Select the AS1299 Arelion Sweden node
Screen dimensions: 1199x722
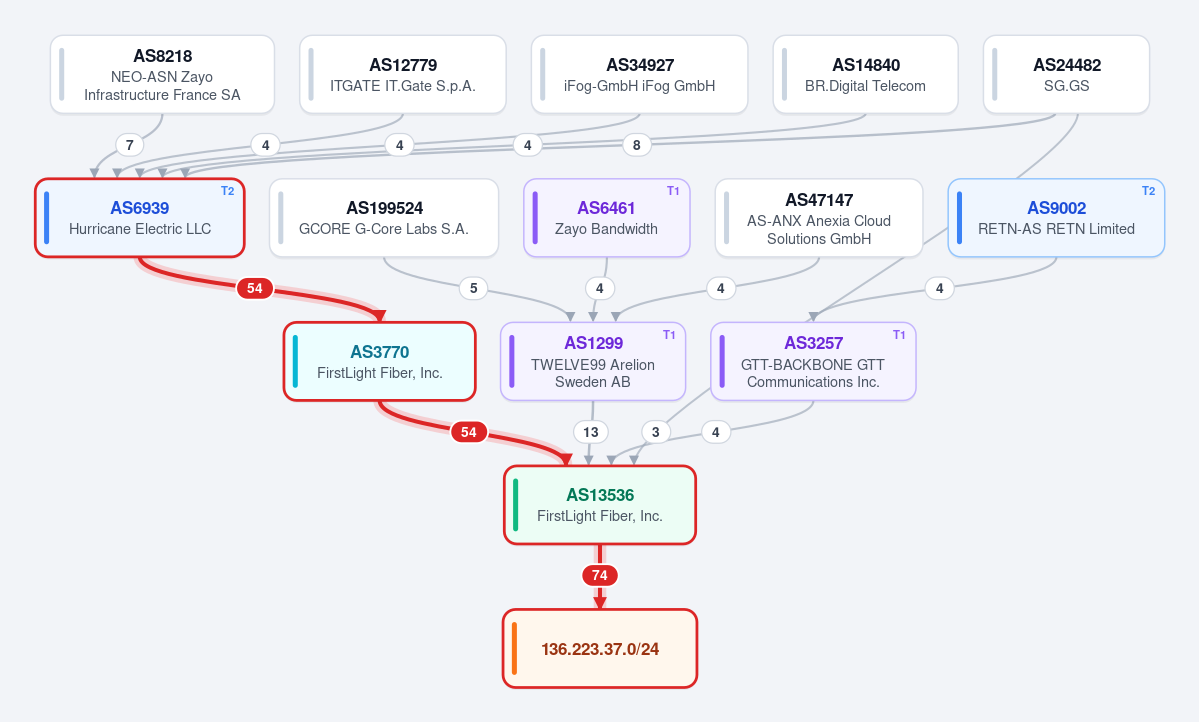point(593,362)
